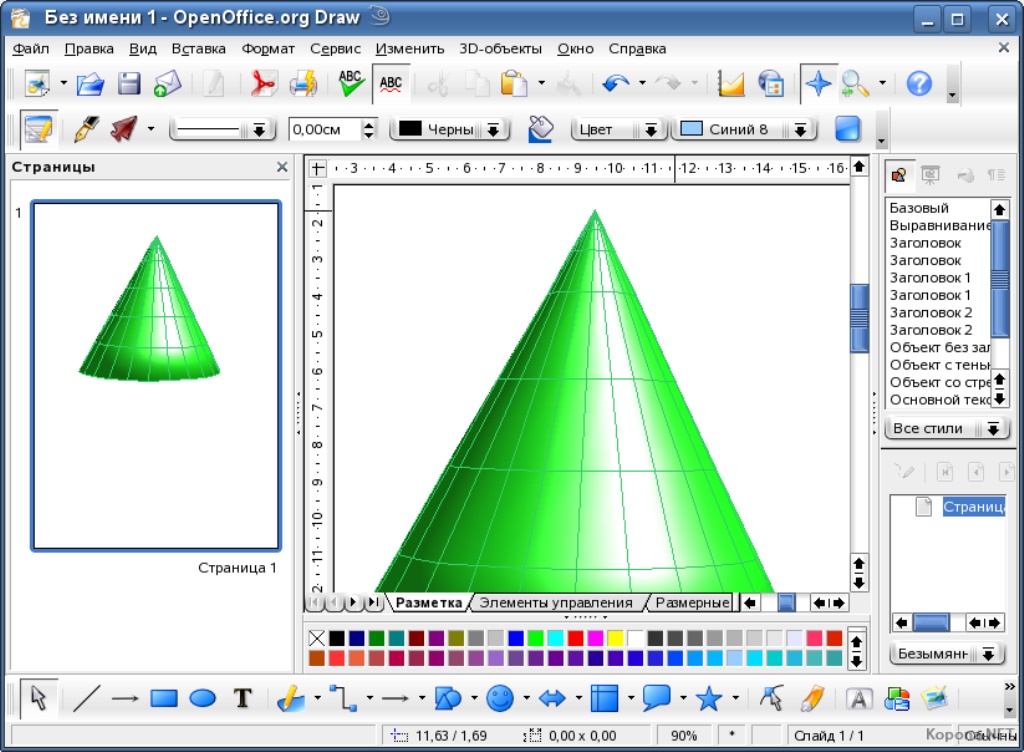Click the Paste clipboard icon
Screen dimensions: 1024x752
tap(514, 84)
